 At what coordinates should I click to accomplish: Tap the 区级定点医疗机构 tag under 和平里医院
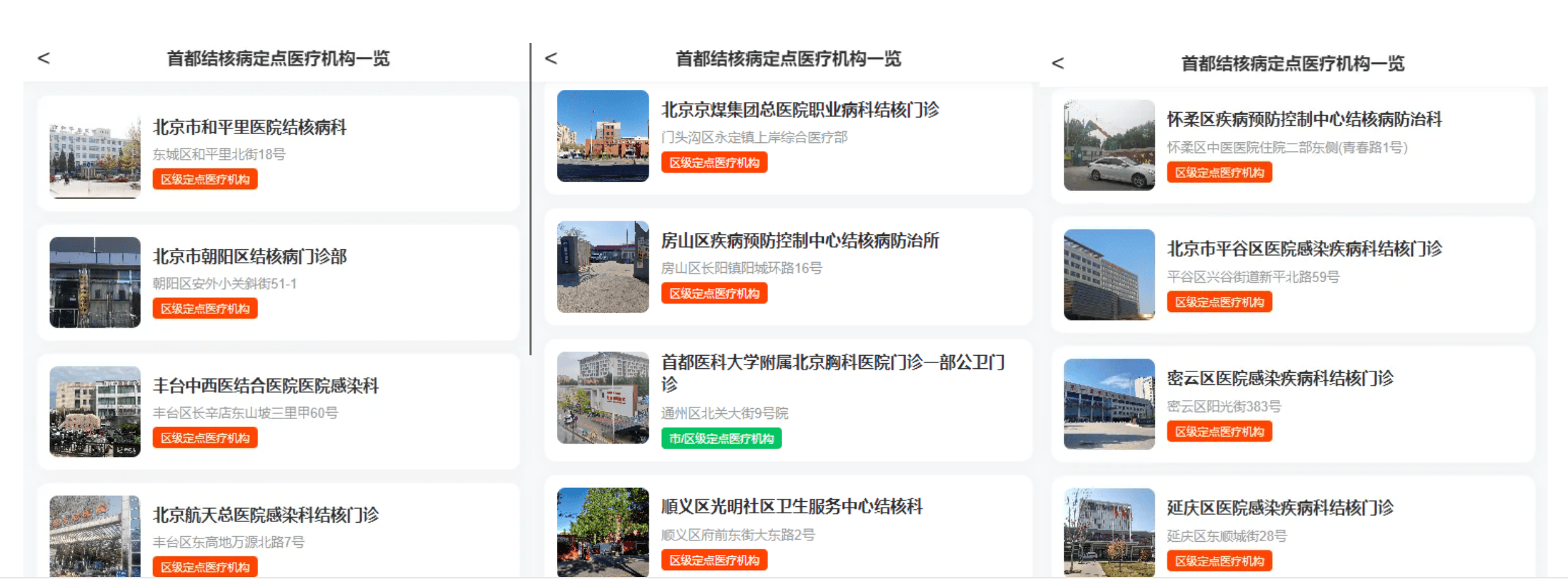(x=204, y=179)
